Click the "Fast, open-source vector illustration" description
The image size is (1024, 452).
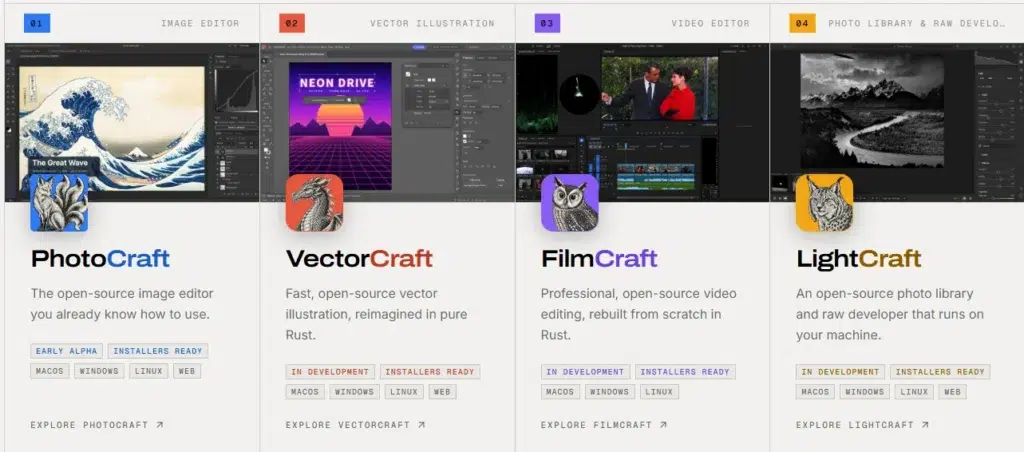[x=376, y=314]
